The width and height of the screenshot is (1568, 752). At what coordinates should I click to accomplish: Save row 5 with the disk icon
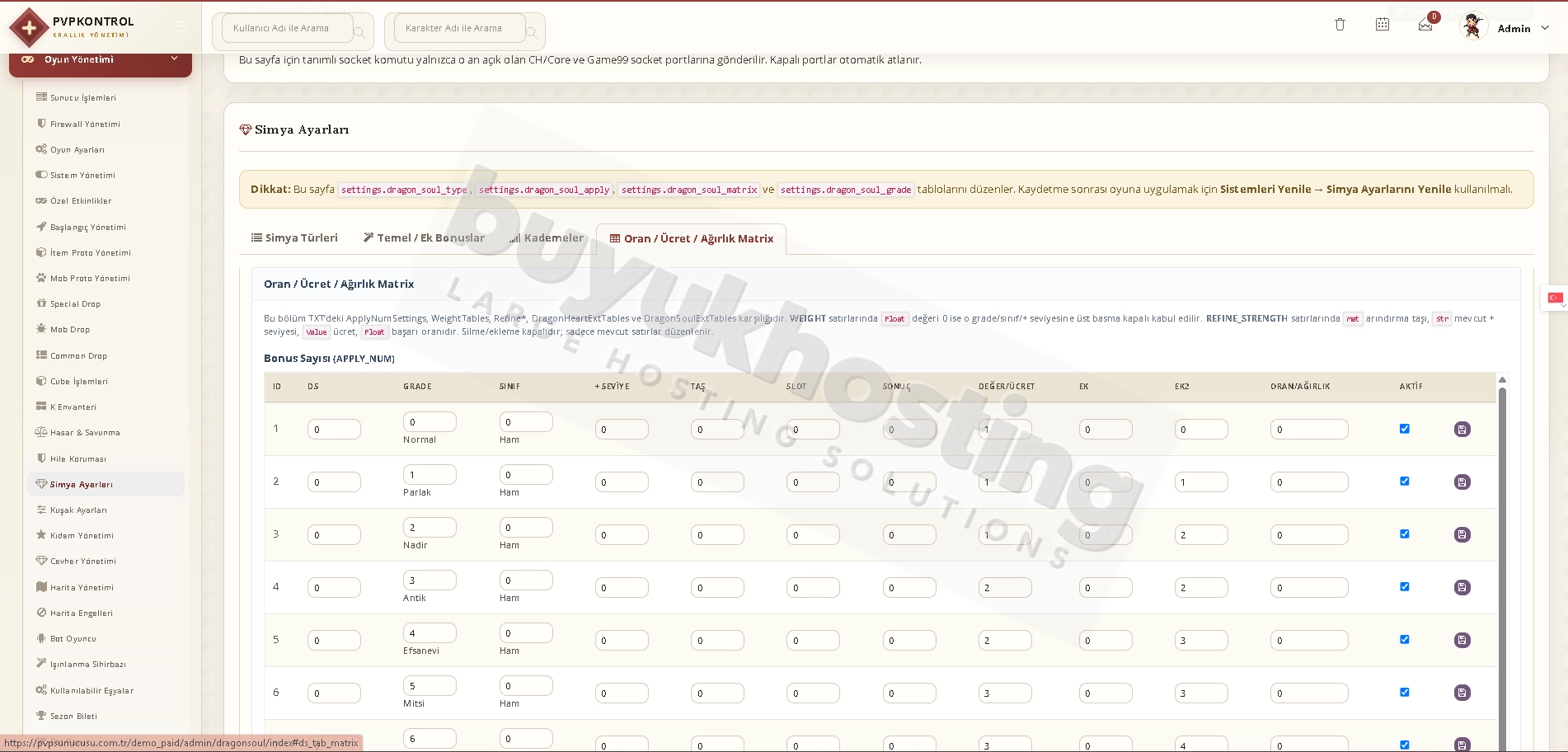coord(1462,640)
